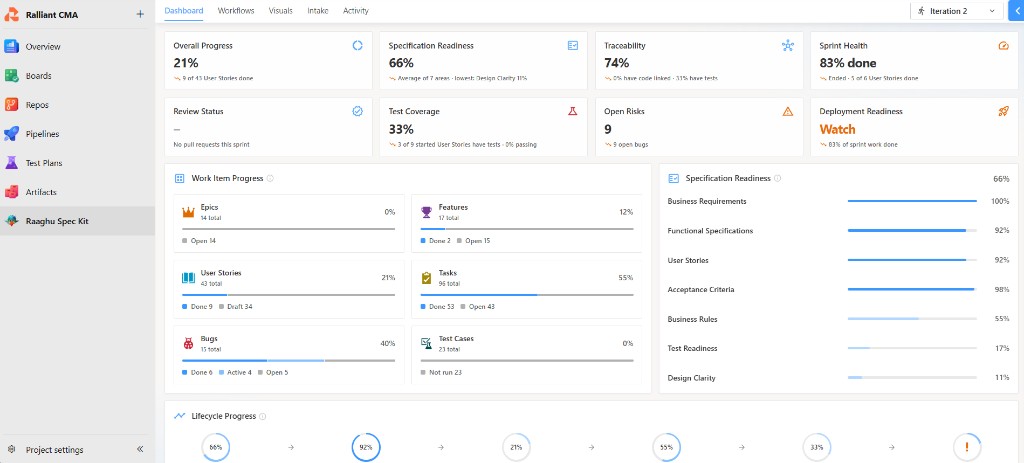Click the User Stories book icon
The height and width of the screenshot is (463, 1024).
(188, 278)
